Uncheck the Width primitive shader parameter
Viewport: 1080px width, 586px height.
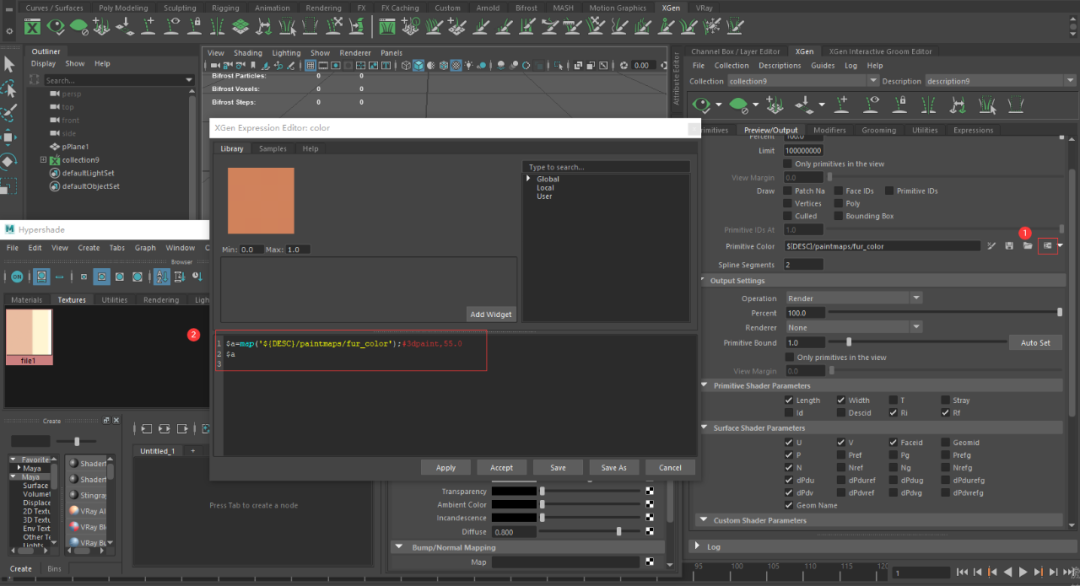coord(841,400)
